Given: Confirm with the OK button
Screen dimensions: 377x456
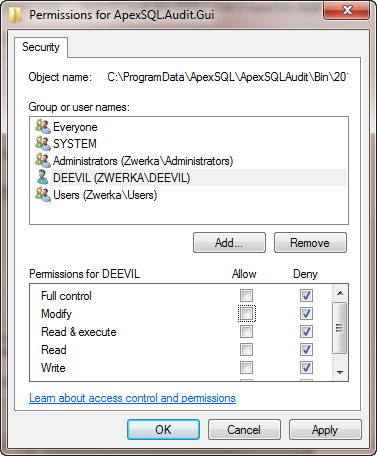Looking at the screenshot, I should (x=163, y=429).
